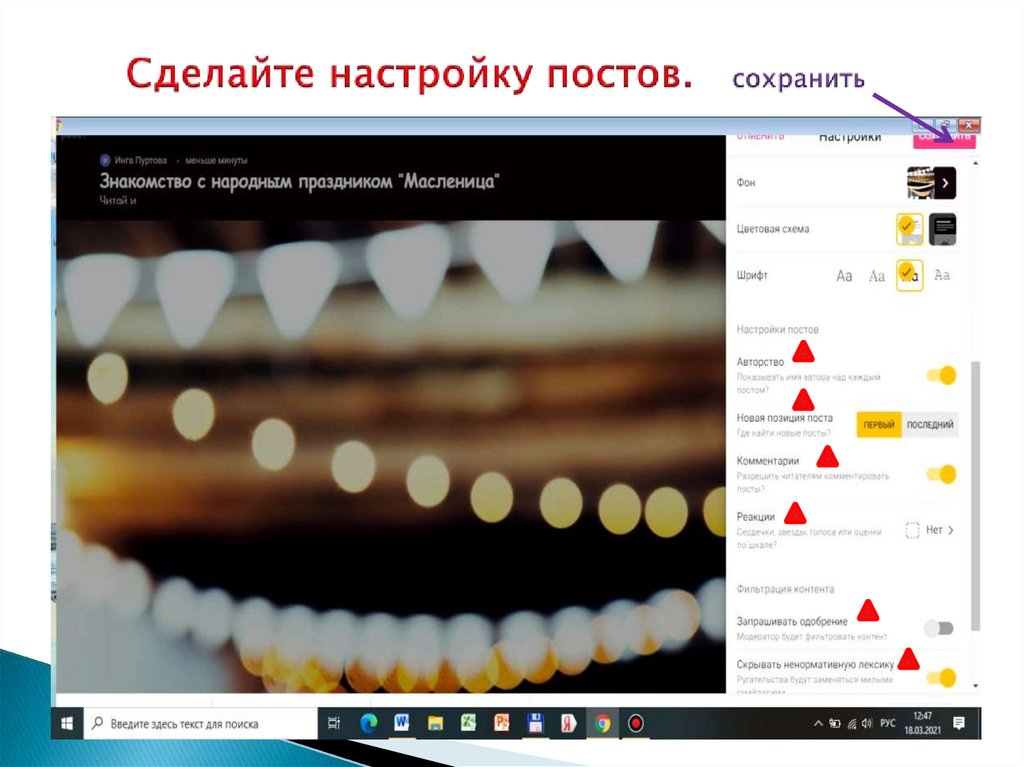Open the Фон background picker arrow
1024x767 pixels.
[x=945, y=183]
